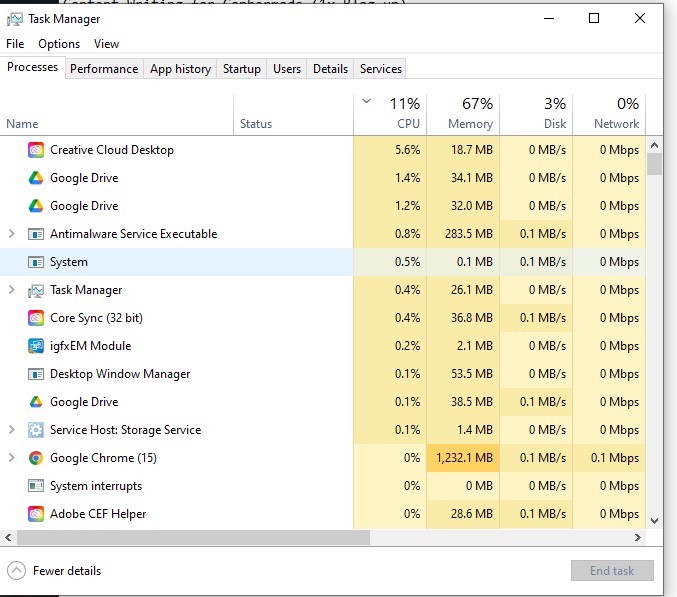Click the 5.6% CPU cell
Viewport: 677px width, 597px height.
(390, 150)
